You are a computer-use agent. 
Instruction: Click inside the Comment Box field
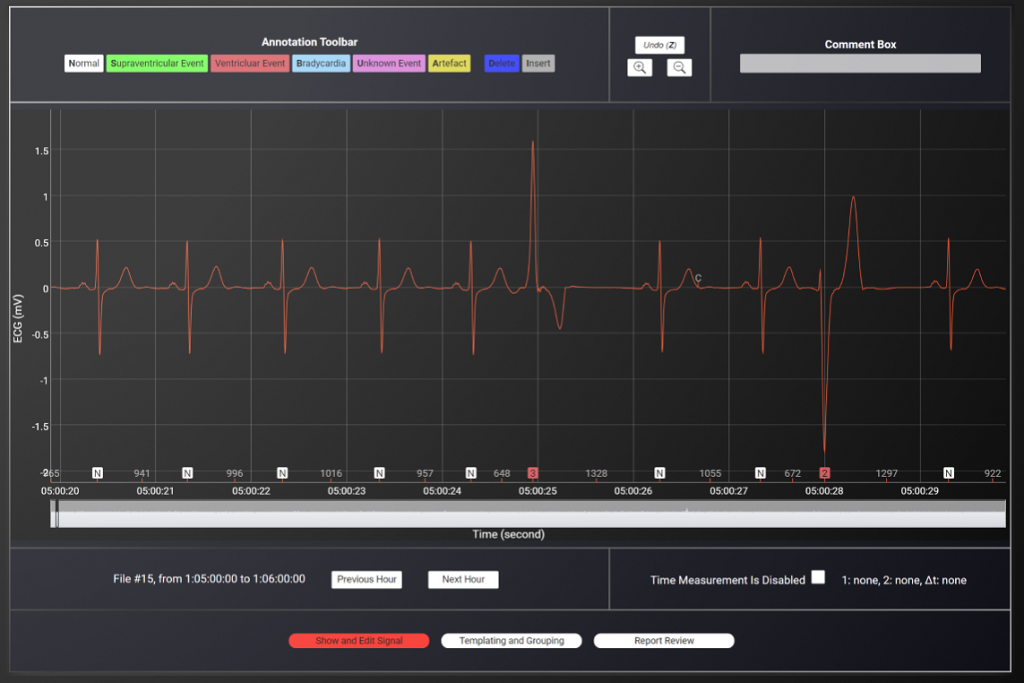click(x=859, y=64)
